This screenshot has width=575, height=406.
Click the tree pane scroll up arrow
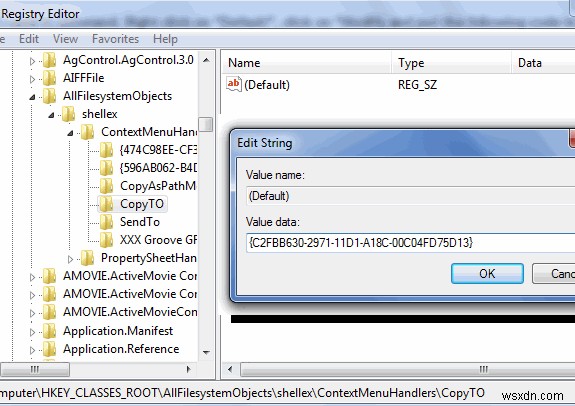[206, 60]
